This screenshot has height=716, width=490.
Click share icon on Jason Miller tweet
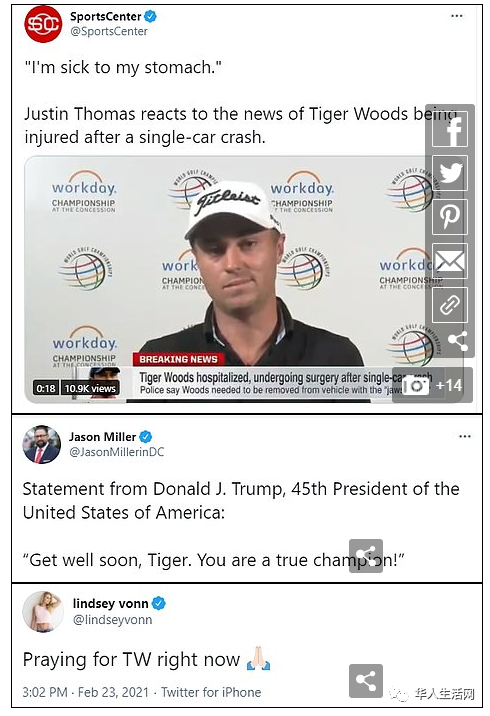366,556
